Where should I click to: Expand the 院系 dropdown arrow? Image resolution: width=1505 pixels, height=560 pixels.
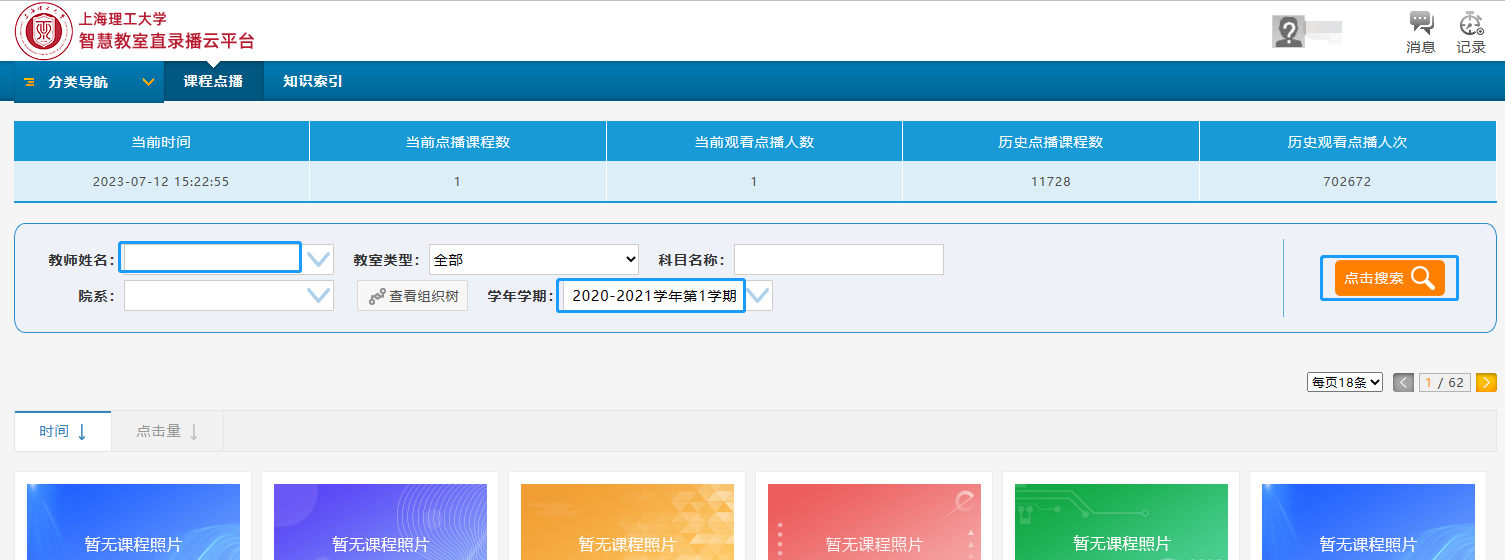(x=319, y=295)
